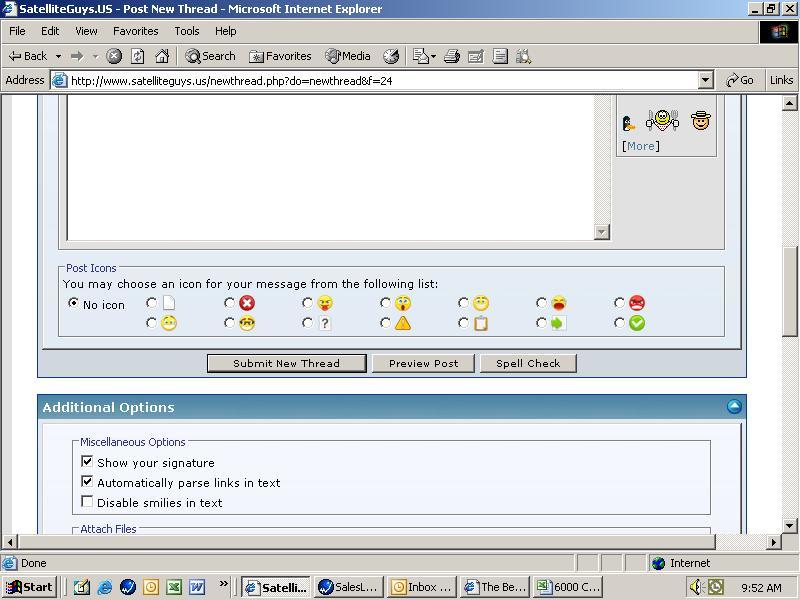Viewport: 800px width, 600px height.
Task: Open Favorites toolbar button
Action: (x=280, y=56)
